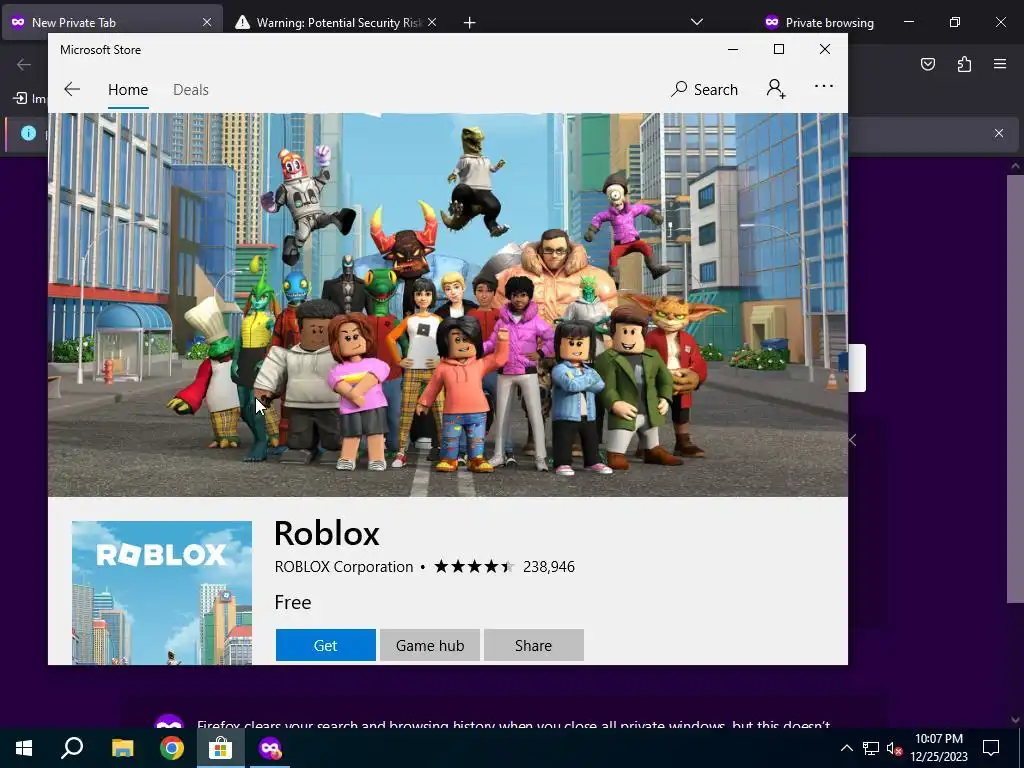Viewport: 1024px width, 768px height.
Task: Click the Firefox vertical scrollbar
Action: pyautogui.click(x=1015, y=389)
